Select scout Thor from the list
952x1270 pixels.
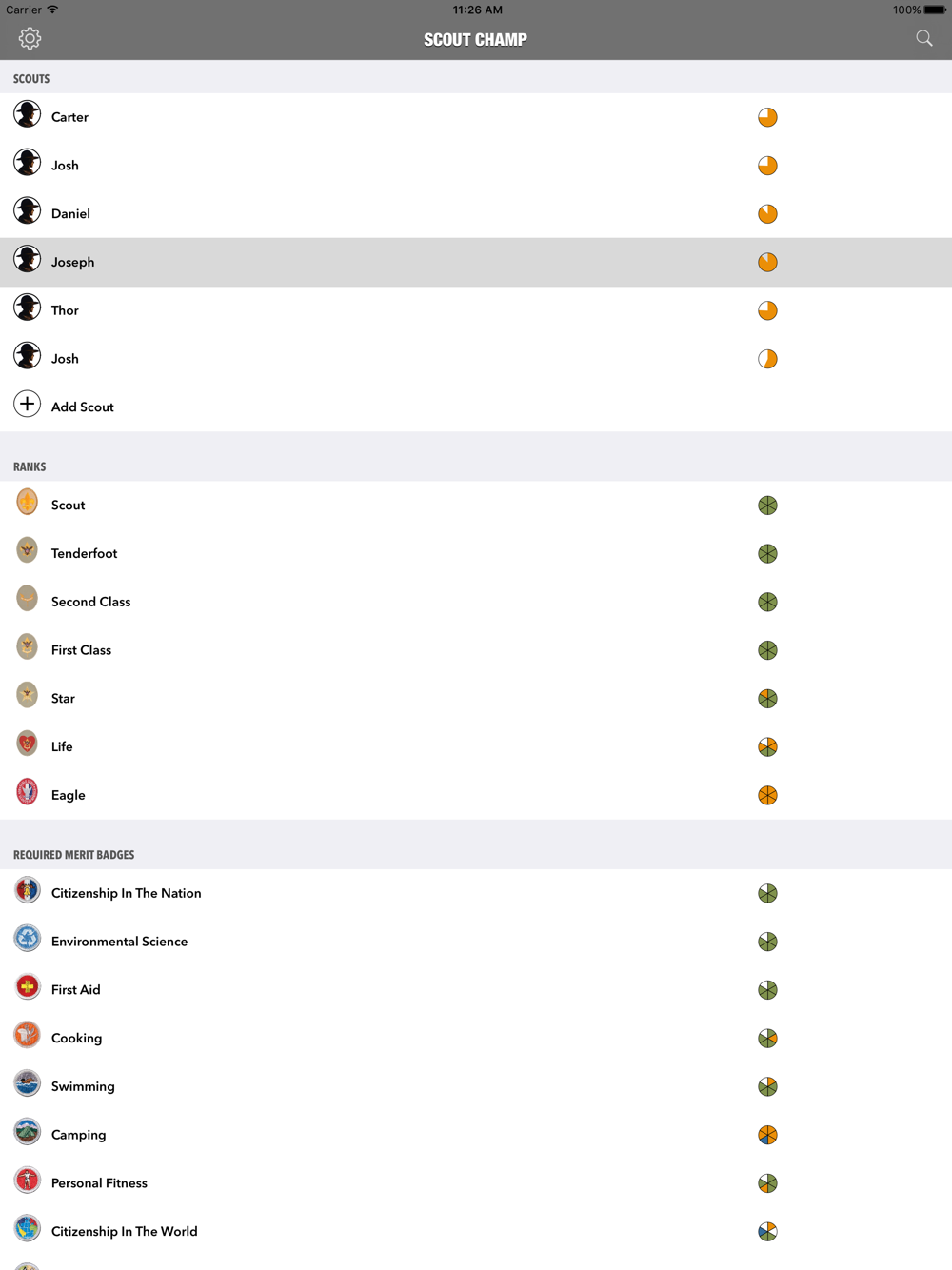click(476, 310)
